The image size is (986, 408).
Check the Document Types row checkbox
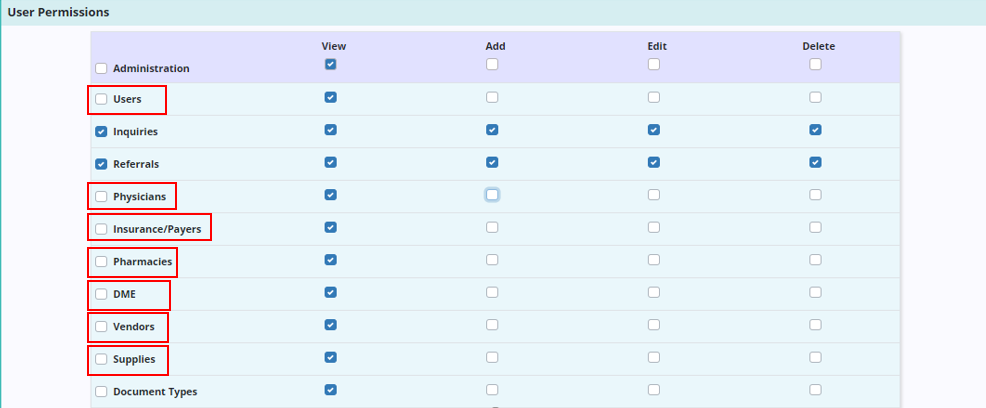coord(101,392)
